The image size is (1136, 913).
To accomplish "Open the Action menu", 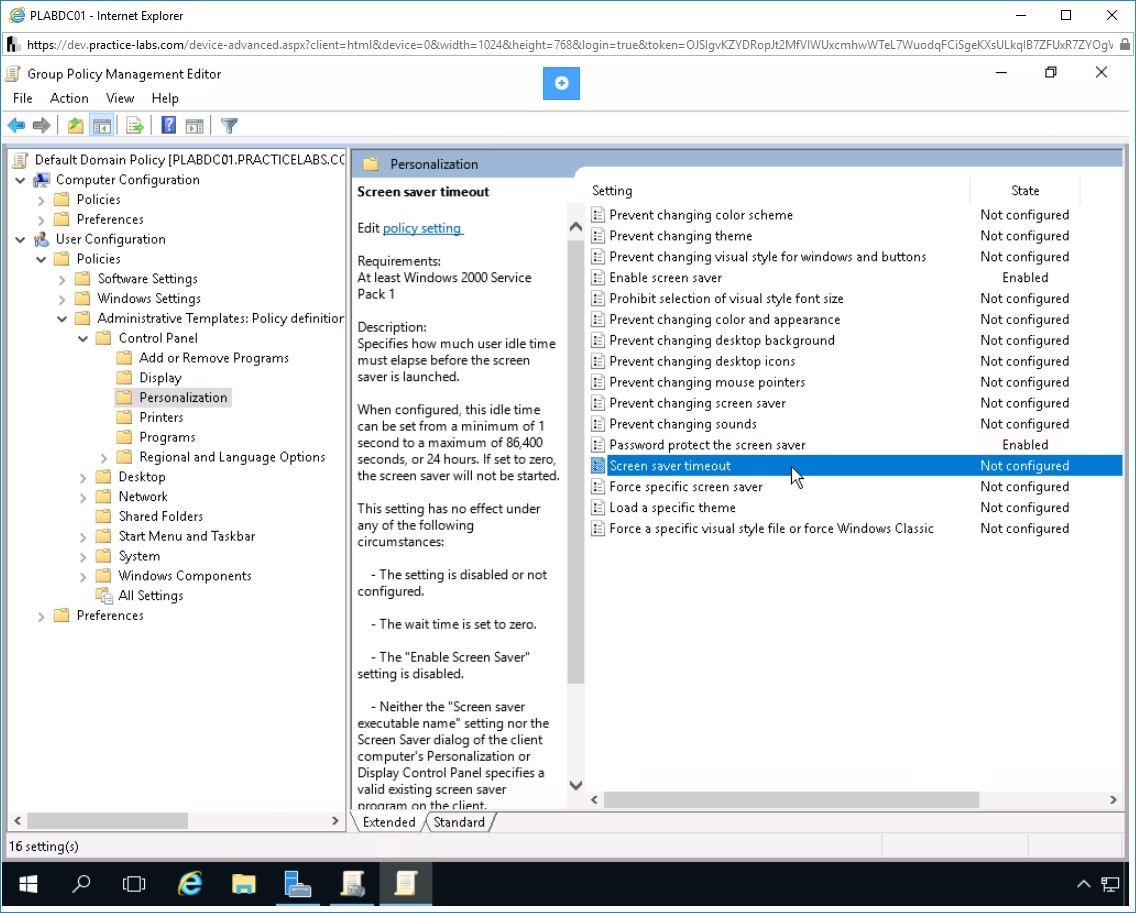I will point(69,99).
